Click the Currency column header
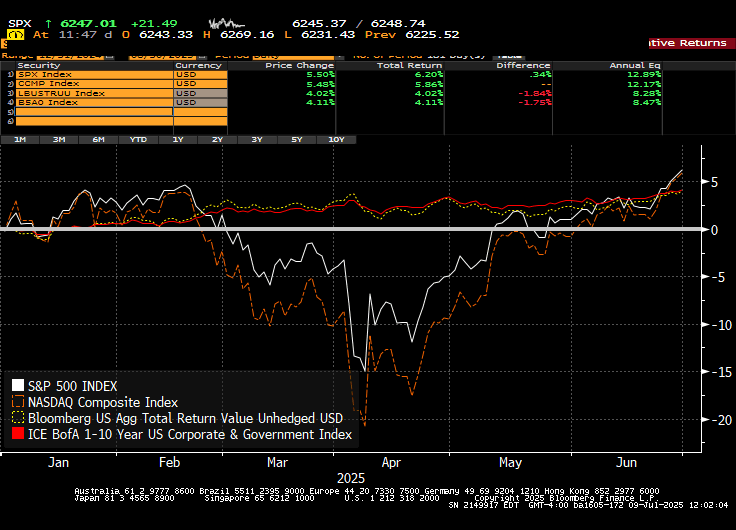This screenshot has height=530, width=736. 198,65
